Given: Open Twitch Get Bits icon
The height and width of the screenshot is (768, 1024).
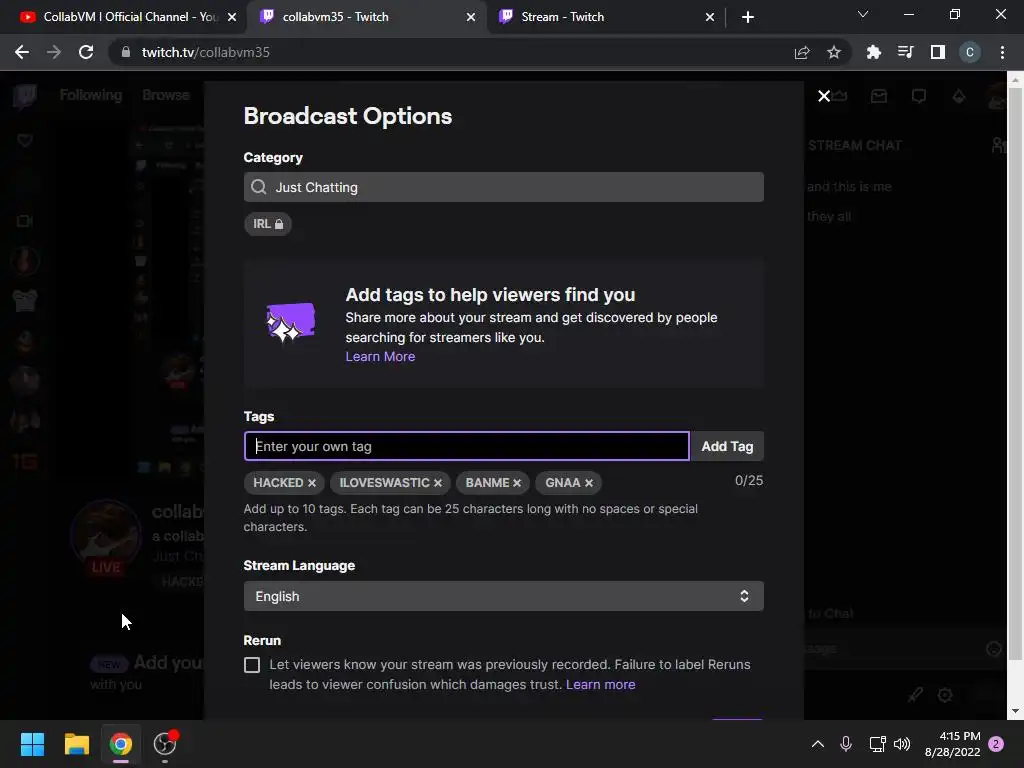Looking at the screenshot, I should [x=959, y=97].
